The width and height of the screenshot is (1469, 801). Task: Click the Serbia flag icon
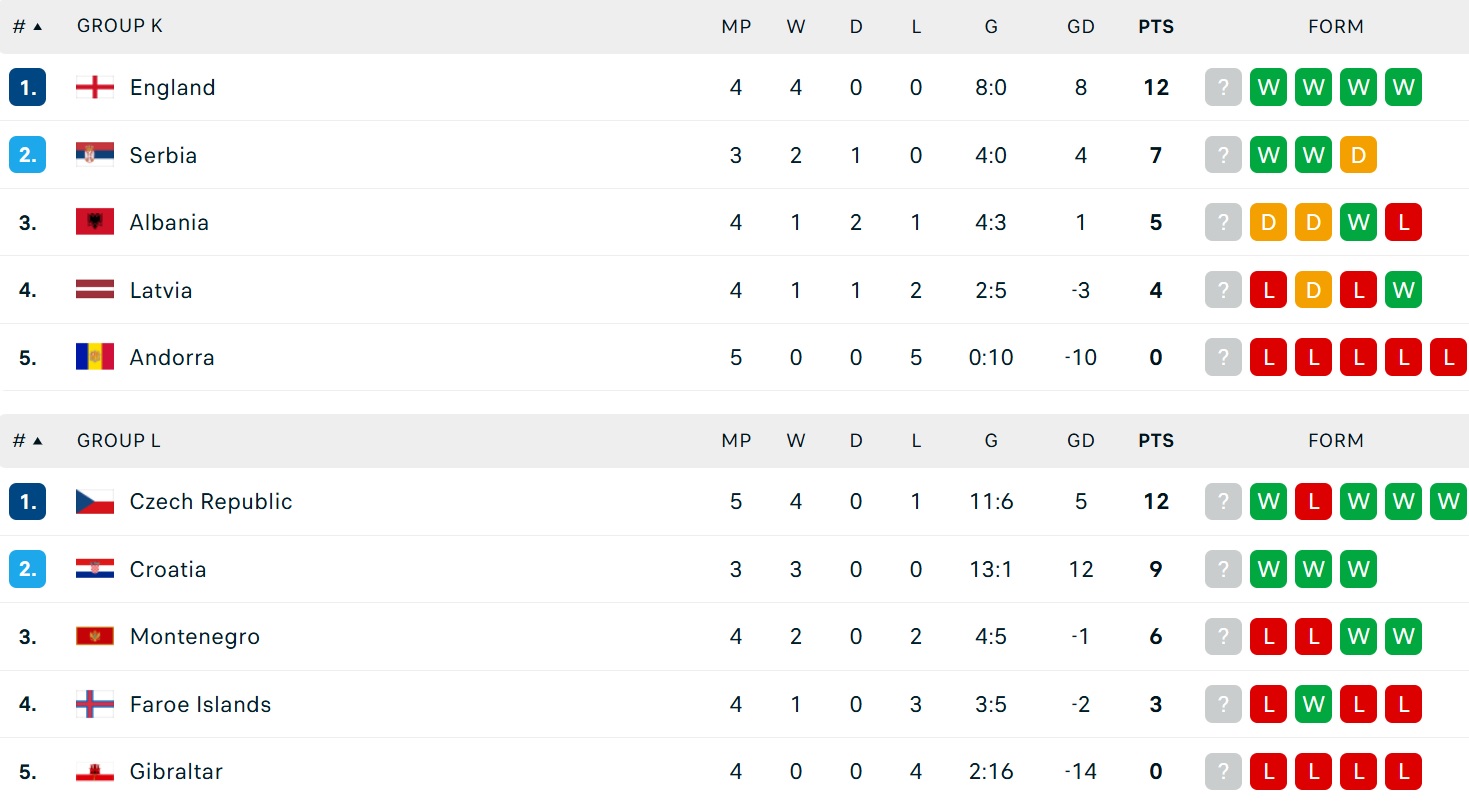coord(95,155)
